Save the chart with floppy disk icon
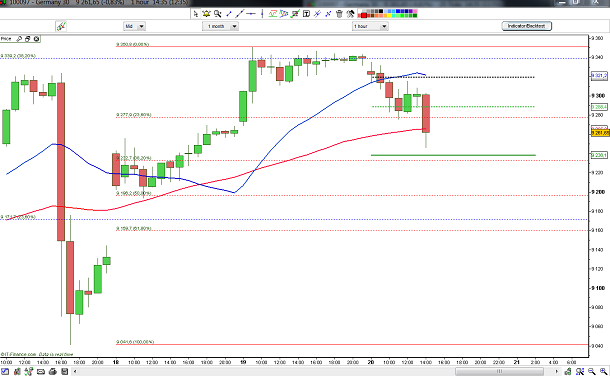This screenshot has height=376, width=610. (65, 372)
